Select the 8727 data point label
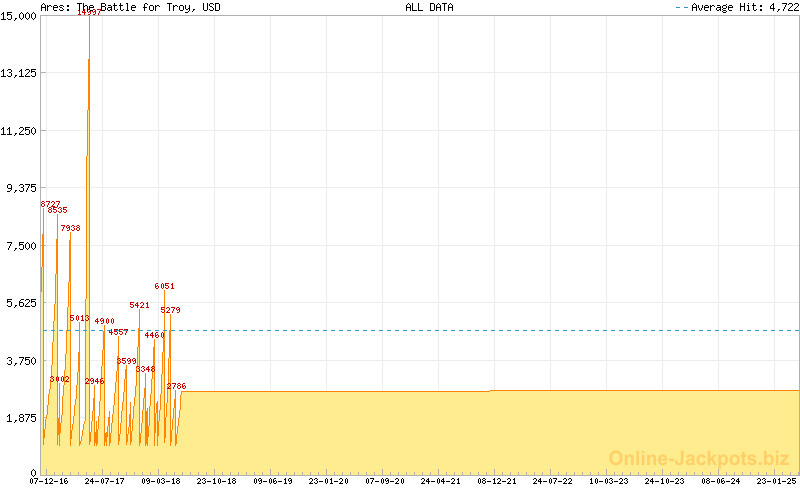 (x=51, y=204)
